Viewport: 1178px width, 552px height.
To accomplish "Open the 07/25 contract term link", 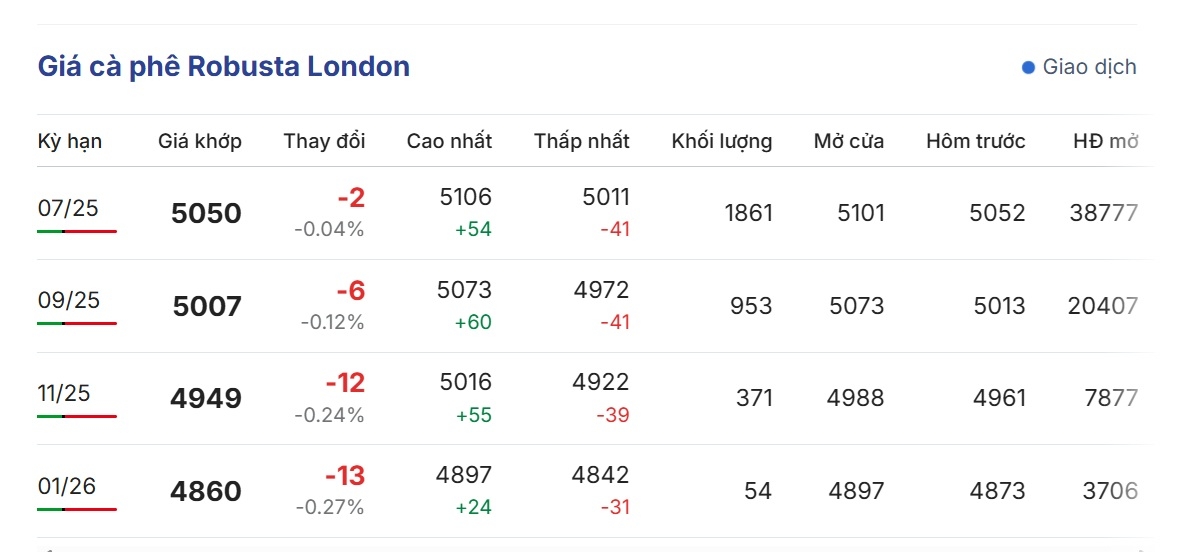I will [68, 208].
